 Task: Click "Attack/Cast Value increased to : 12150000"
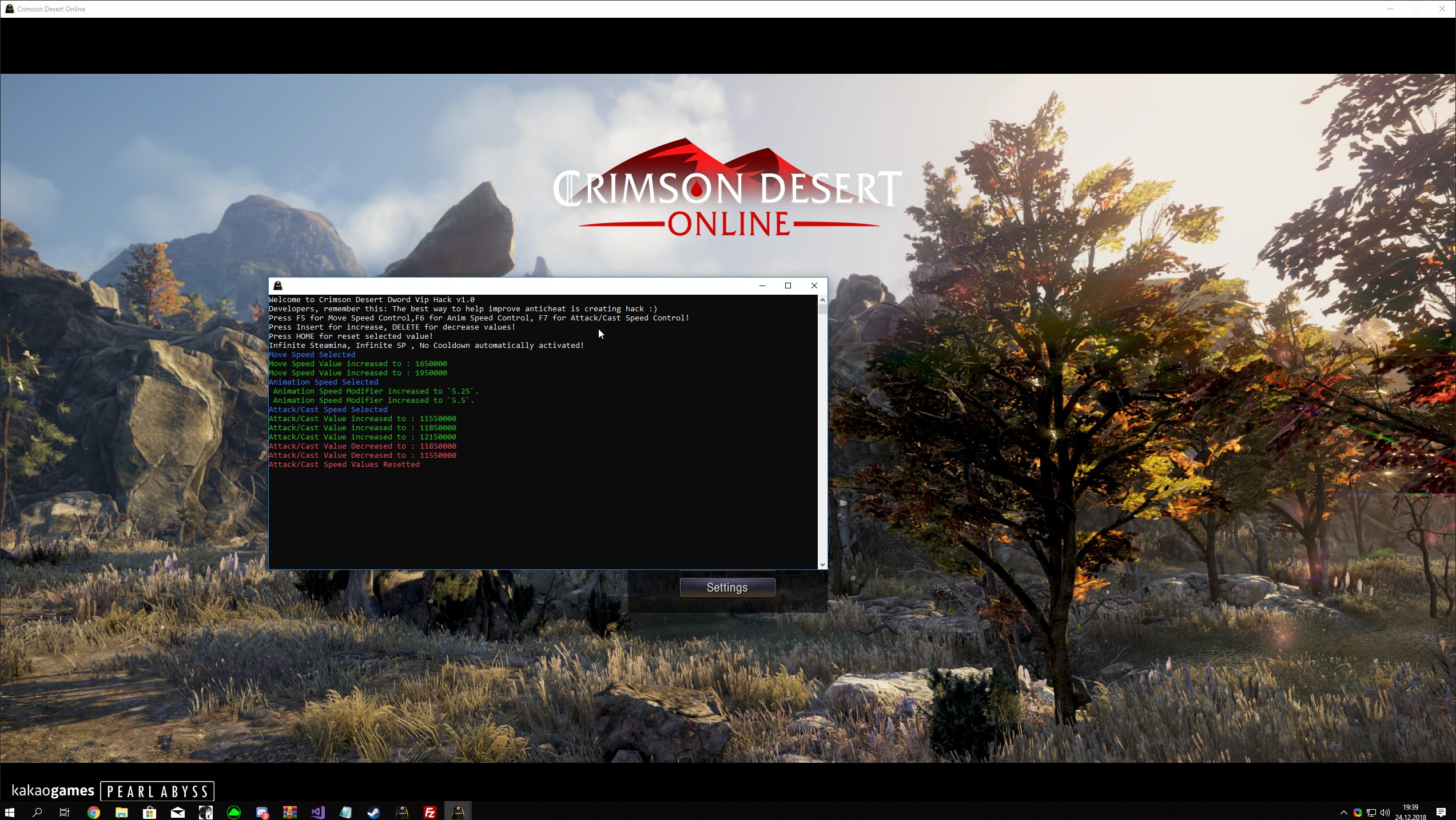(x=363, y=437)
